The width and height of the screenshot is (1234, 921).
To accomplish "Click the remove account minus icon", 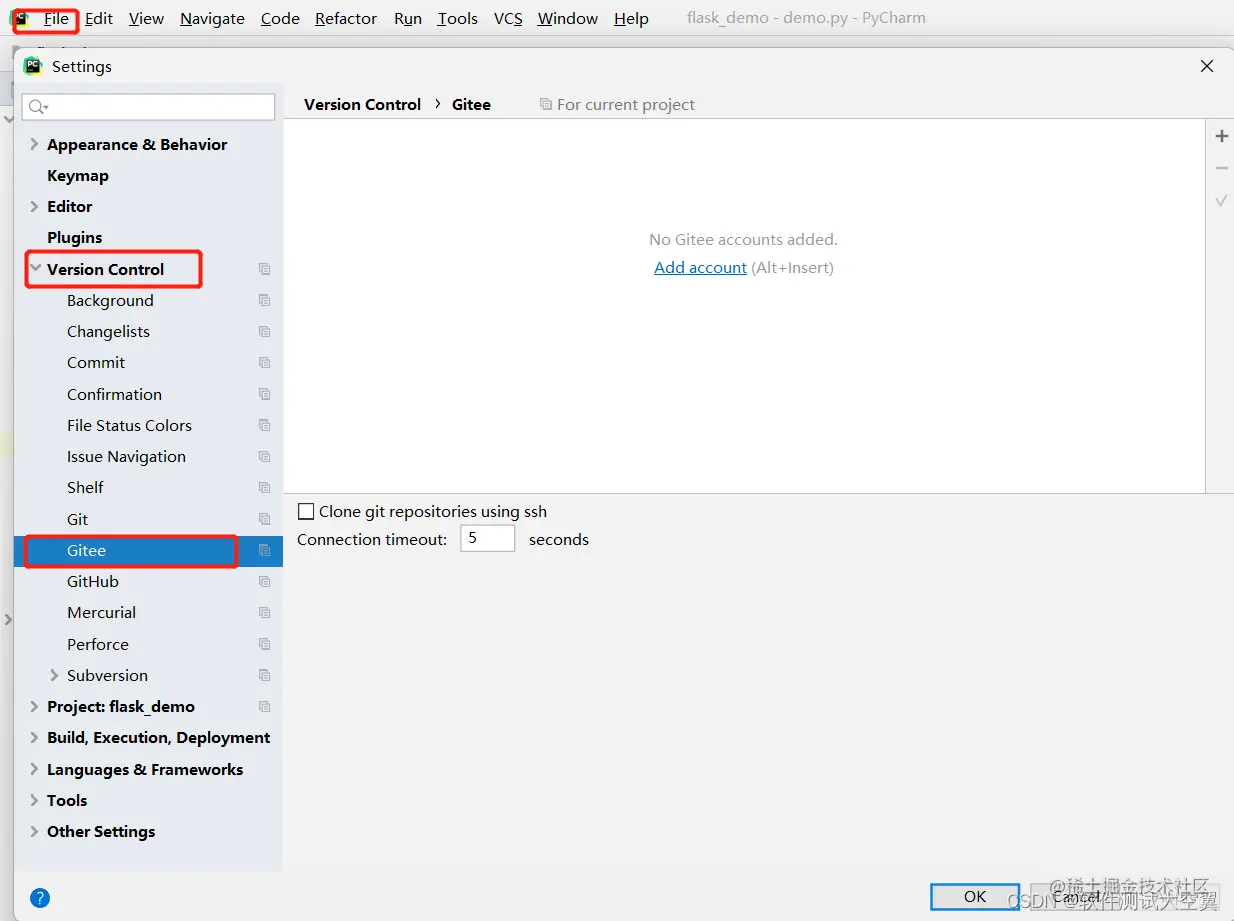I will (x=1221, y=168).
